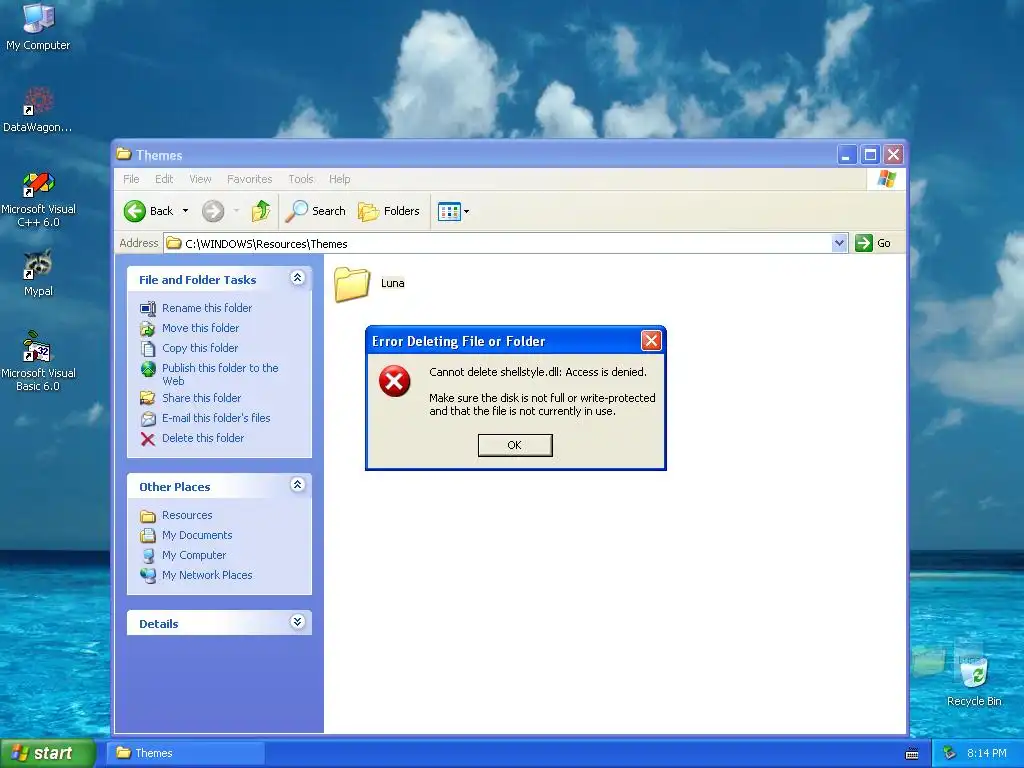The image size is (1024, 768).
Task: Click the keyboard icon in the taskbar
Action: pos(912,754)
